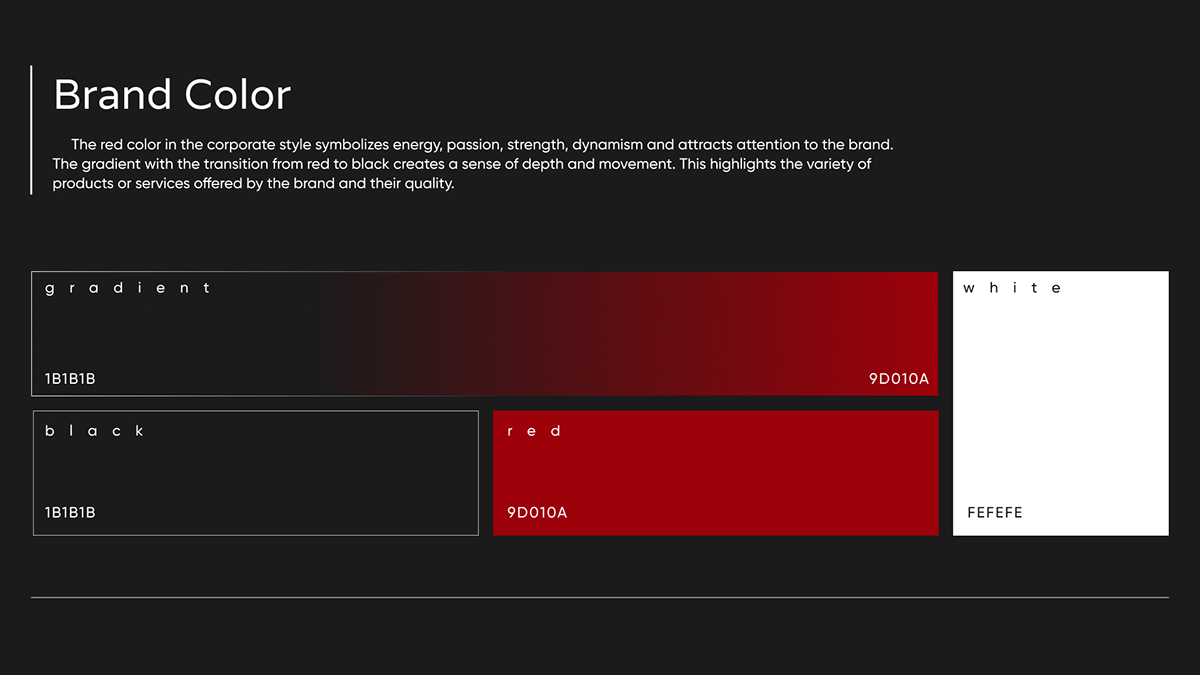This screenshot has width=1200, height=675.
Task: Click the "Brand Color" heading
Action: click(x=171, y=95)
